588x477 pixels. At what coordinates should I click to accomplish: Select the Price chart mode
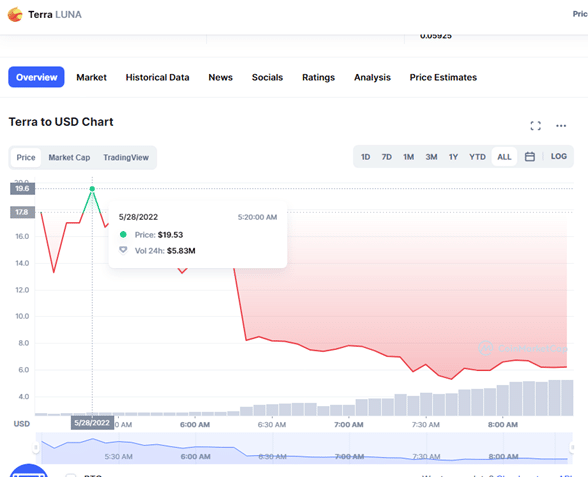pyautogui.click(x=26, y=158)
